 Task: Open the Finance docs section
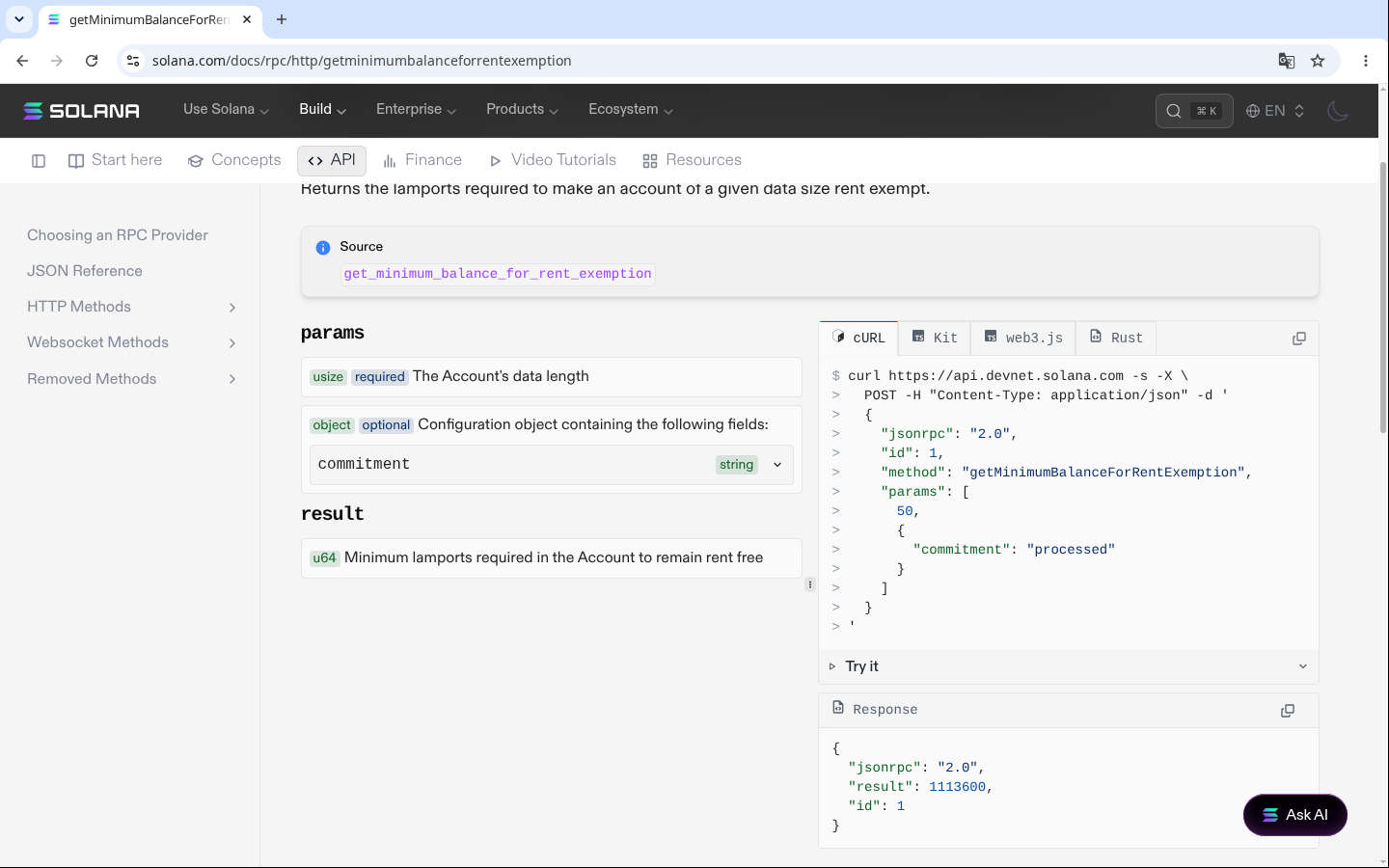coord(422,160)
